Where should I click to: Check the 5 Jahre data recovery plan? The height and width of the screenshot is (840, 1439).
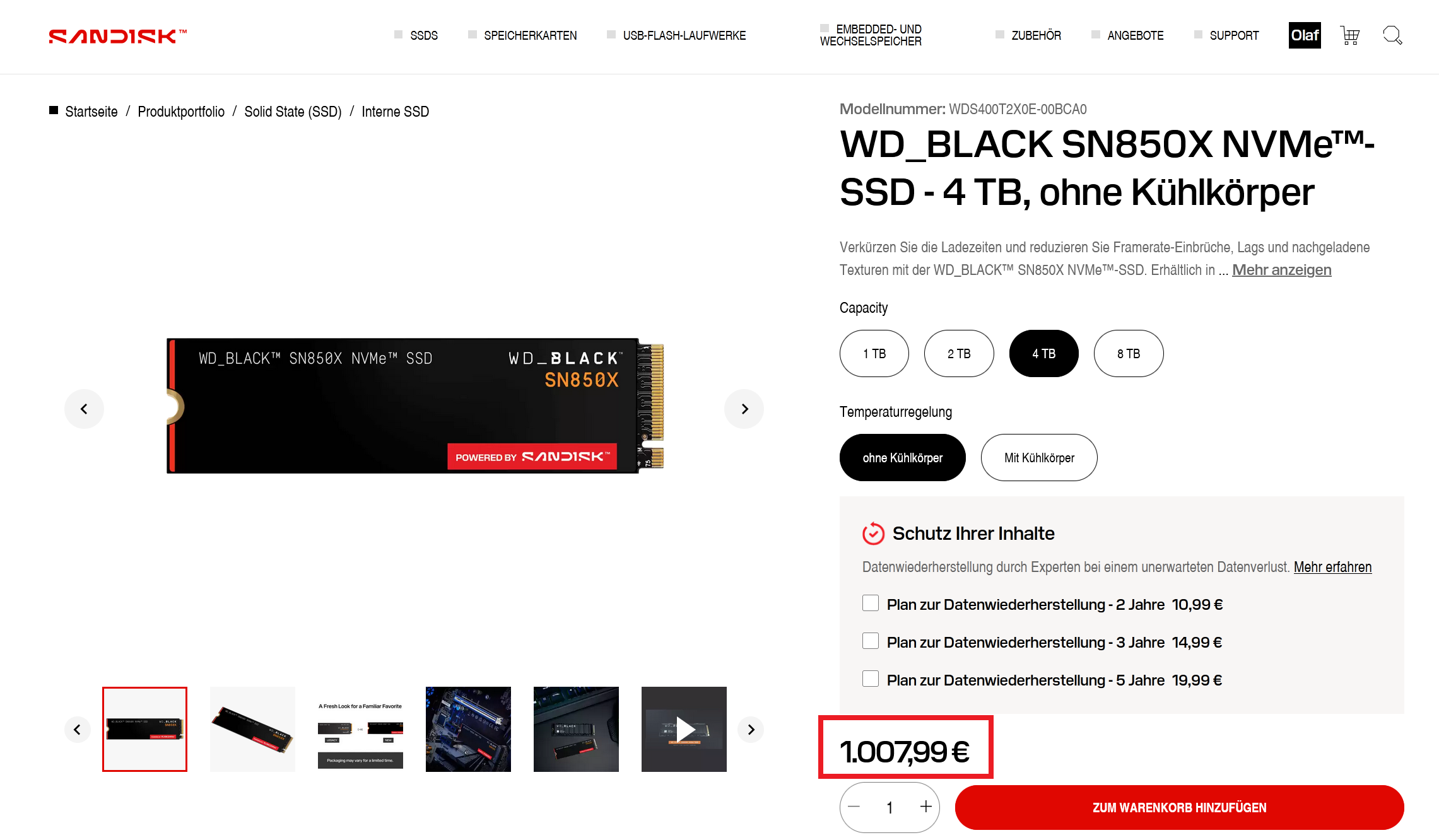click(871, 679)
